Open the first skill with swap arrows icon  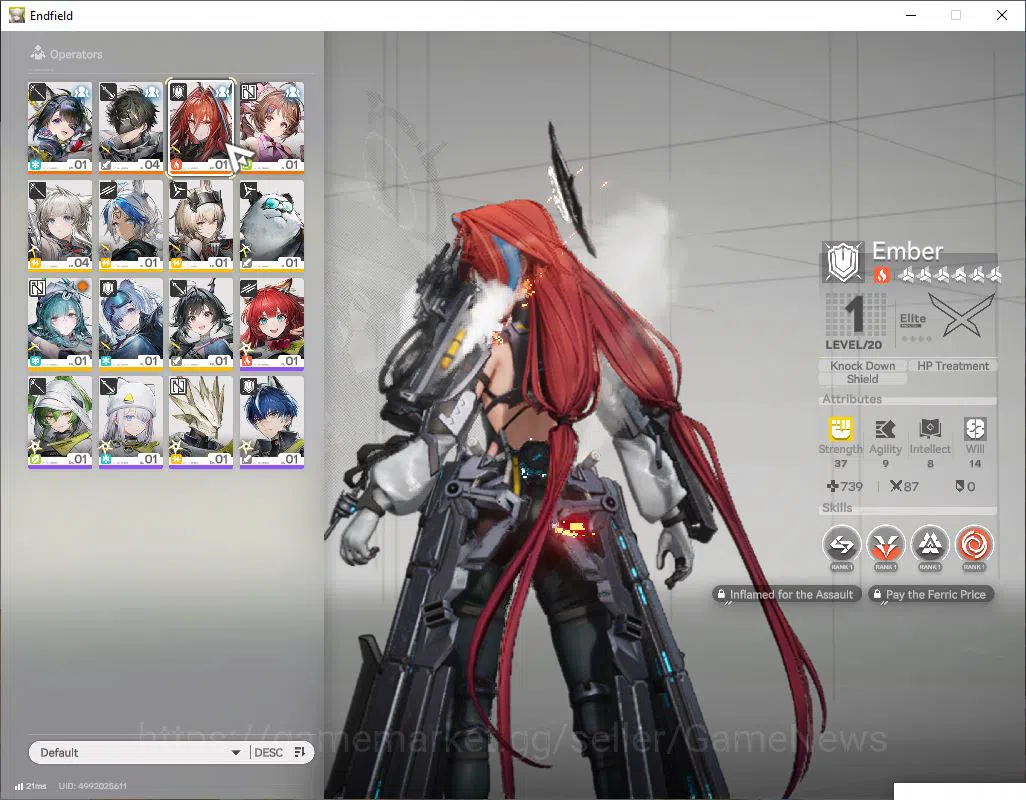(x=841, y=544)
